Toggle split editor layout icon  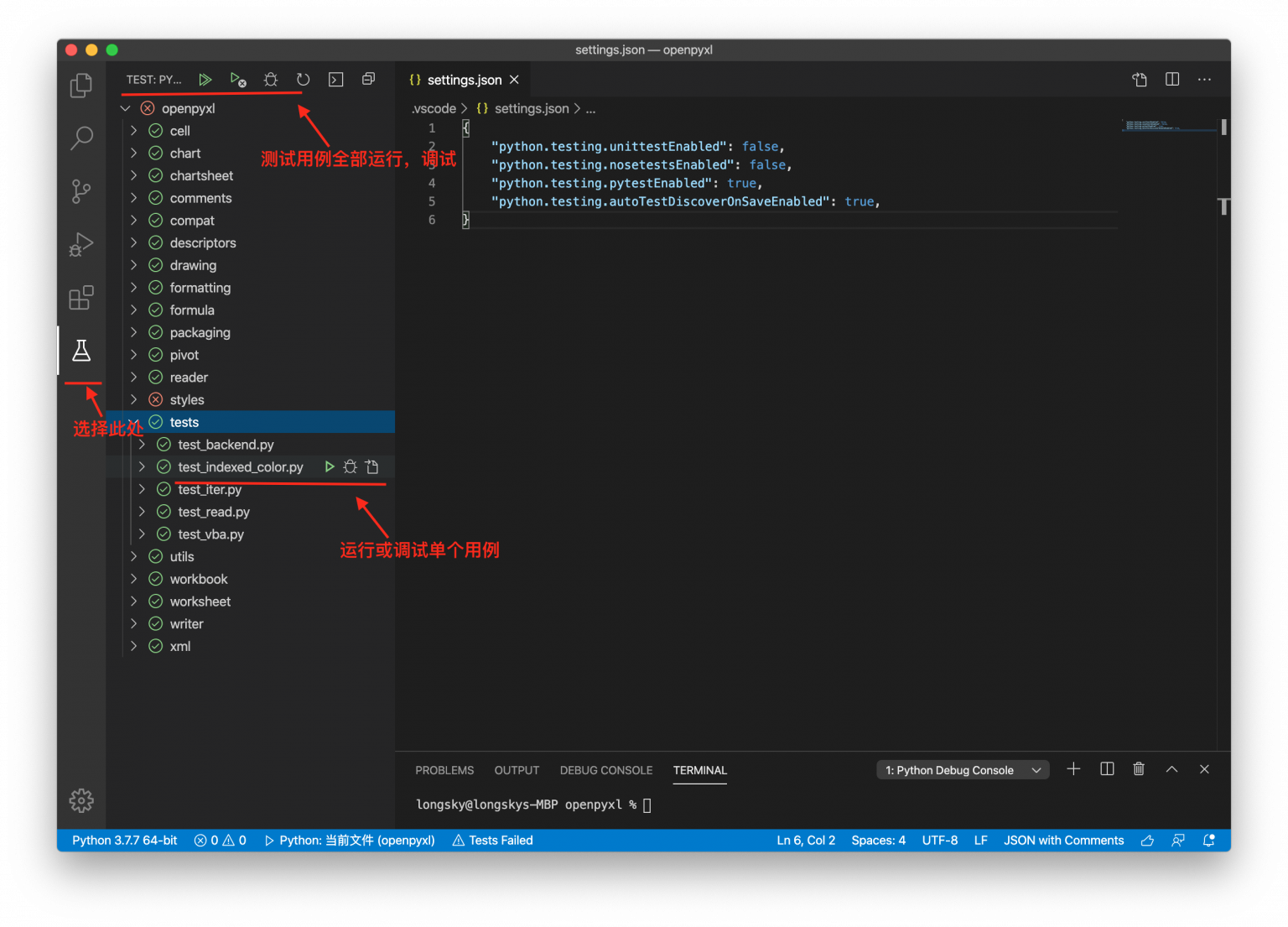click(1172, 80)
